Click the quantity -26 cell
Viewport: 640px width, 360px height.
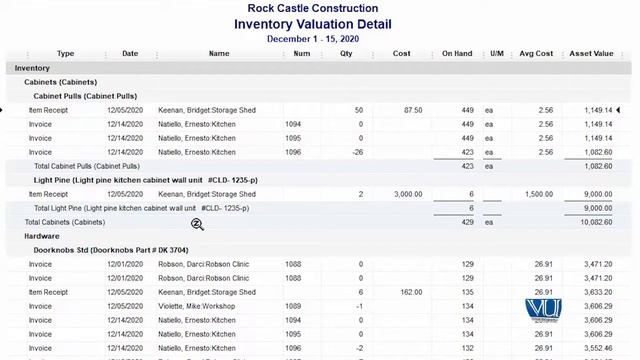click(x=358, y=152)
